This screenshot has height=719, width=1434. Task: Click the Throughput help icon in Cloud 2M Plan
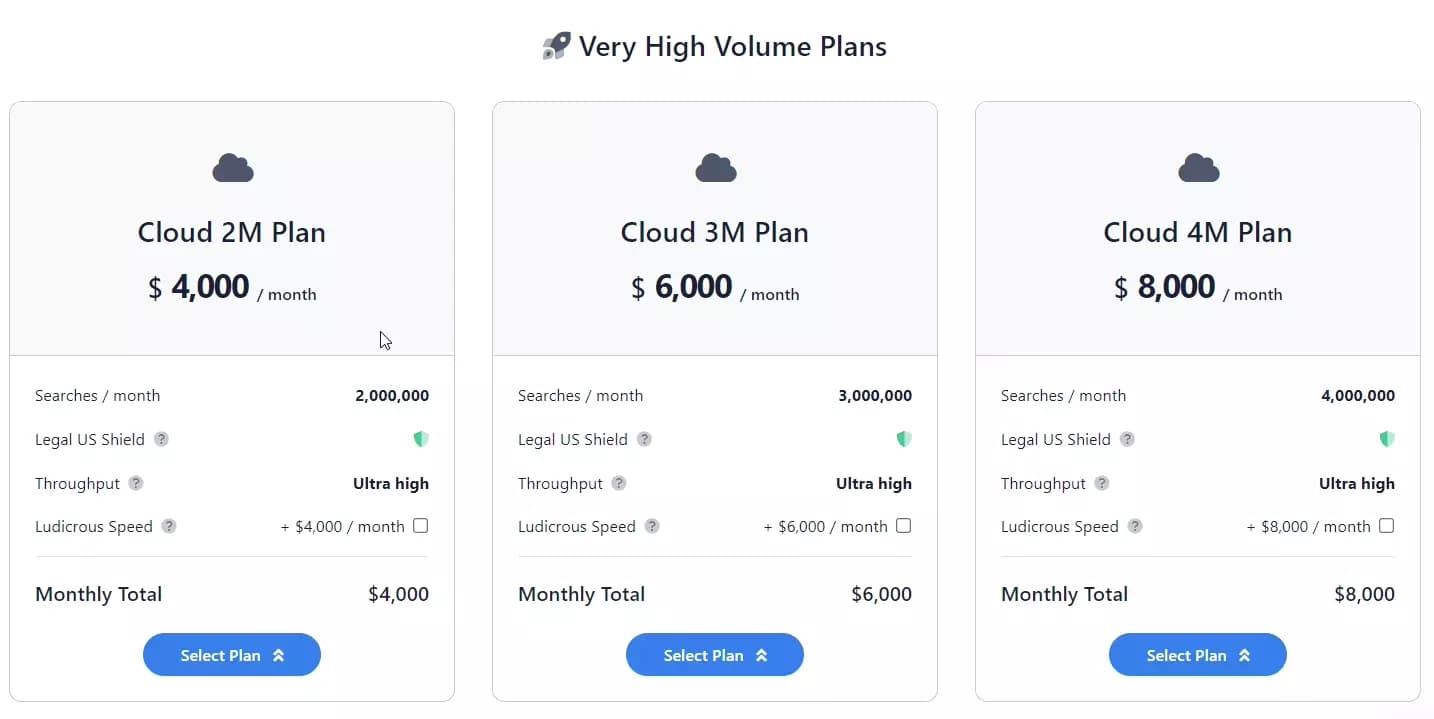tap(136, 483)
